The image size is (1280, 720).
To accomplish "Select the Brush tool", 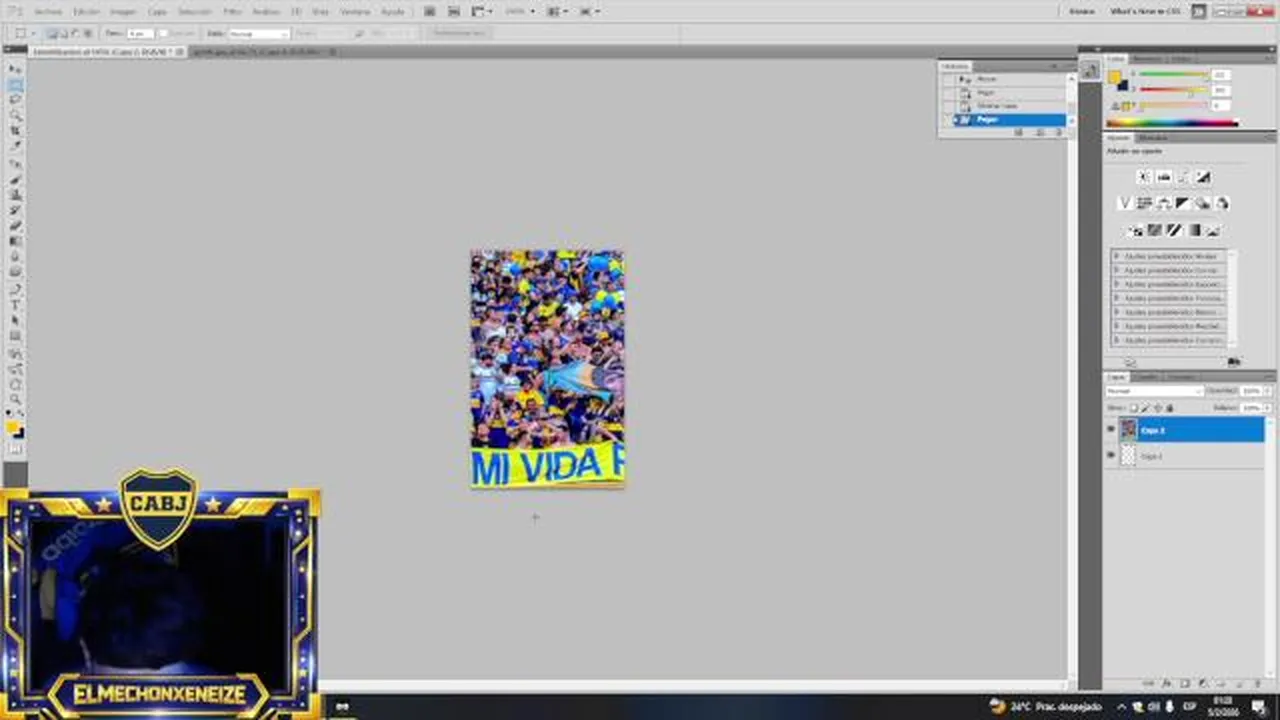I will (x=15, y=180).
